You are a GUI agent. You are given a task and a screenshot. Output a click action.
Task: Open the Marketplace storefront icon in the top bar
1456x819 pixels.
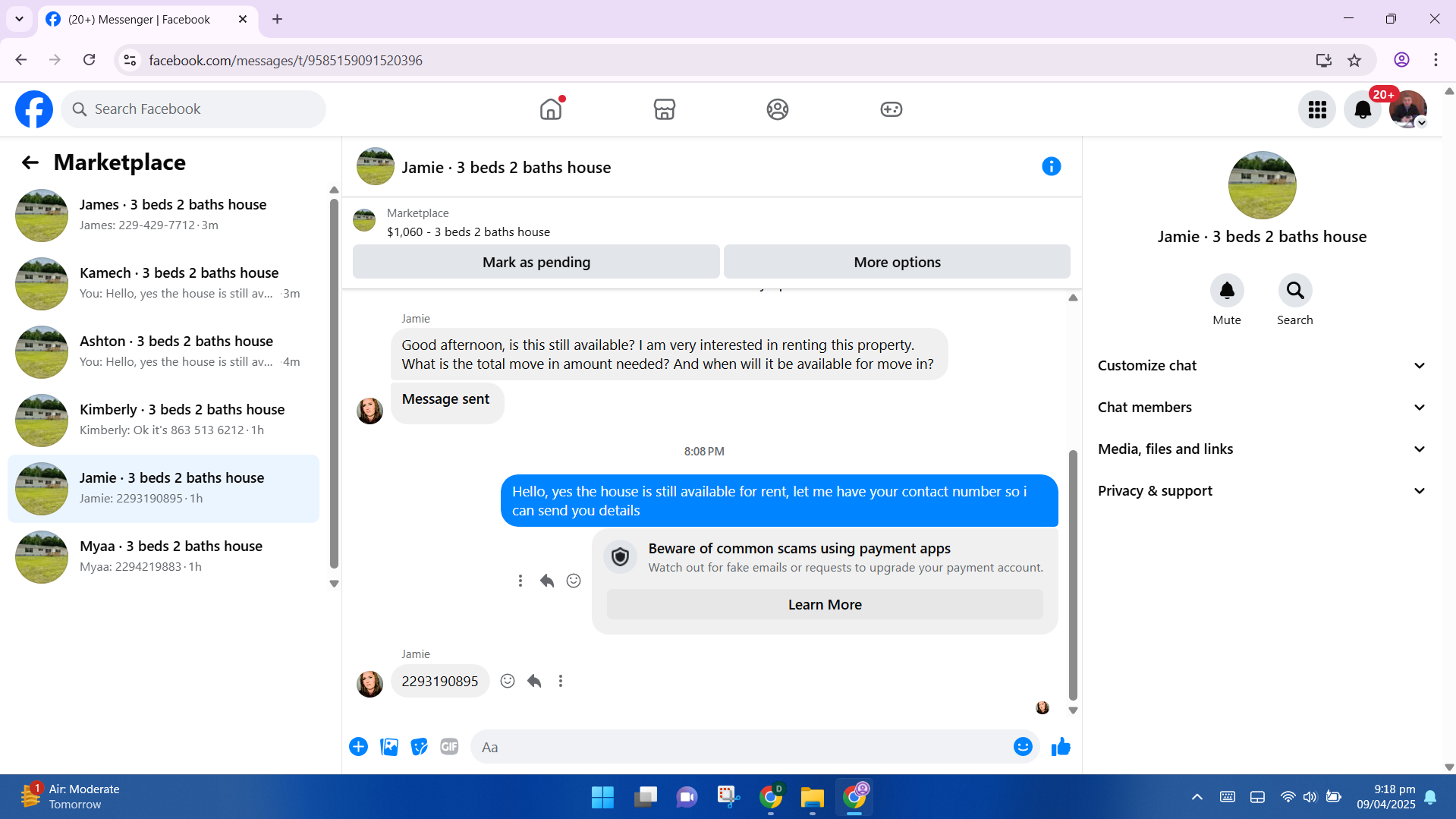tap(664, 109)
